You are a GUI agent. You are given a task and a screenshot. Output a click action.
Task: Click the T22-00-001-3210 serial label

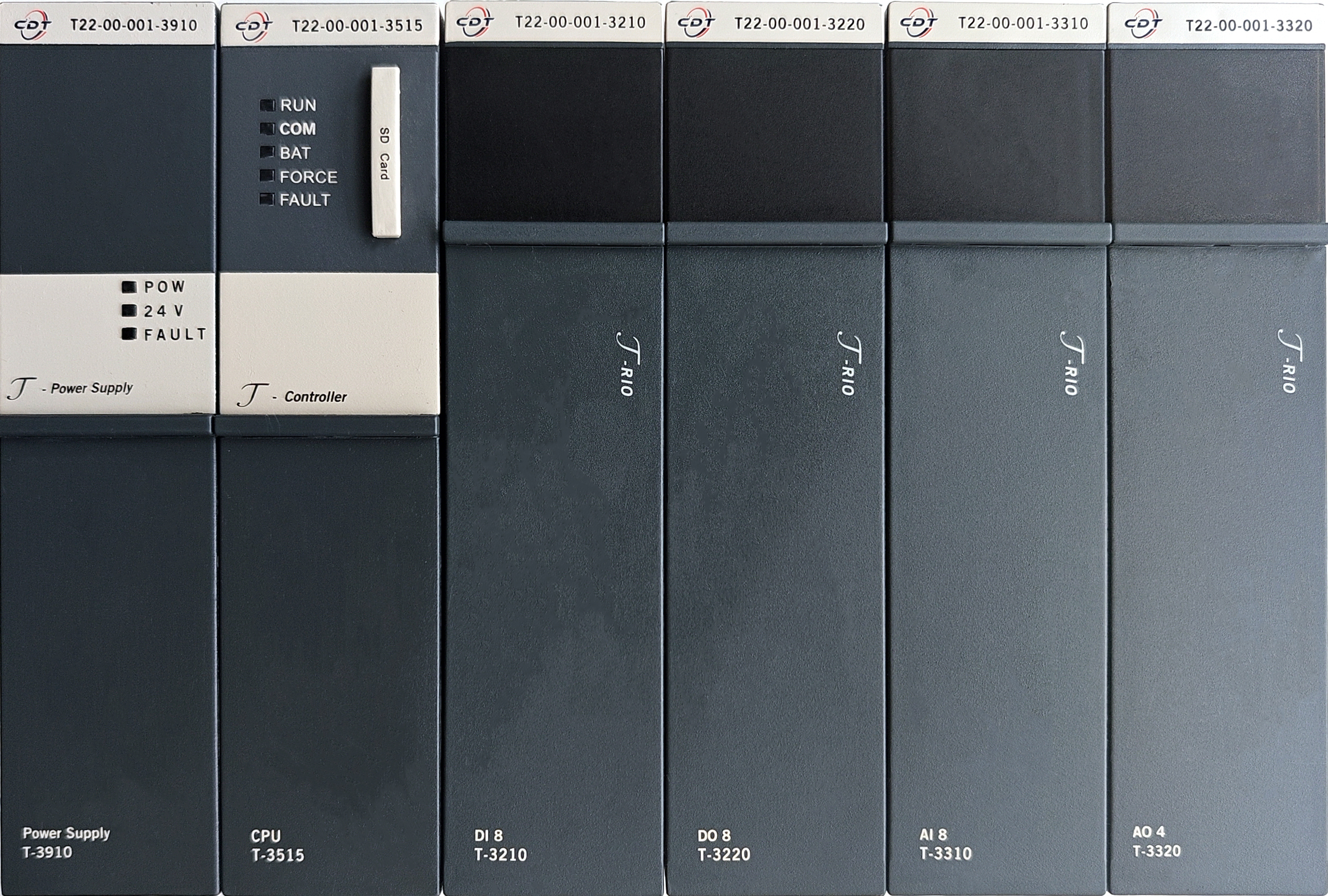pyautogui.click(x=580, y=23)
